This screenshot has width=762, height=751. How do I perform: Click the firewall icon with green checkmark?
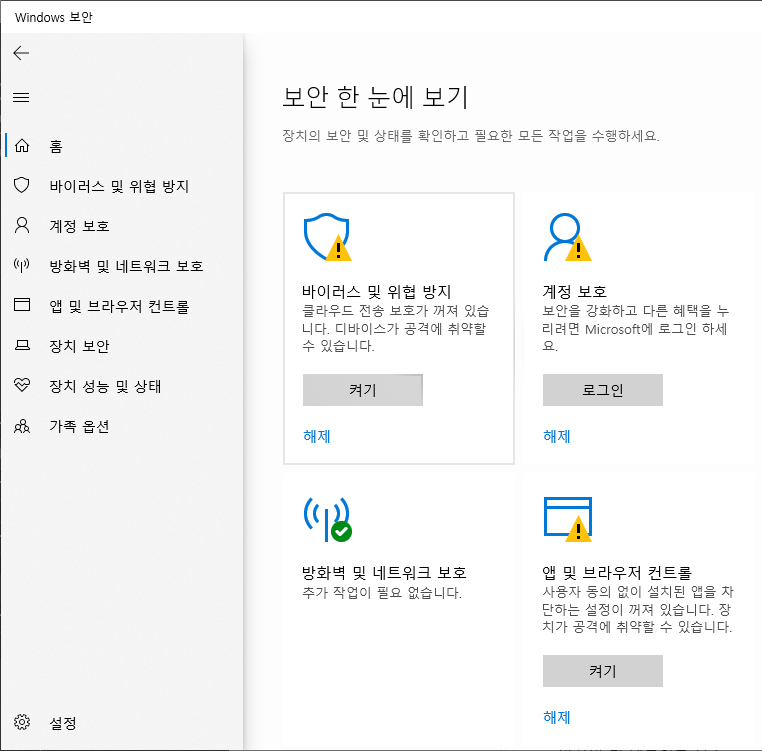pyautogui.click(x=328, y=519)
